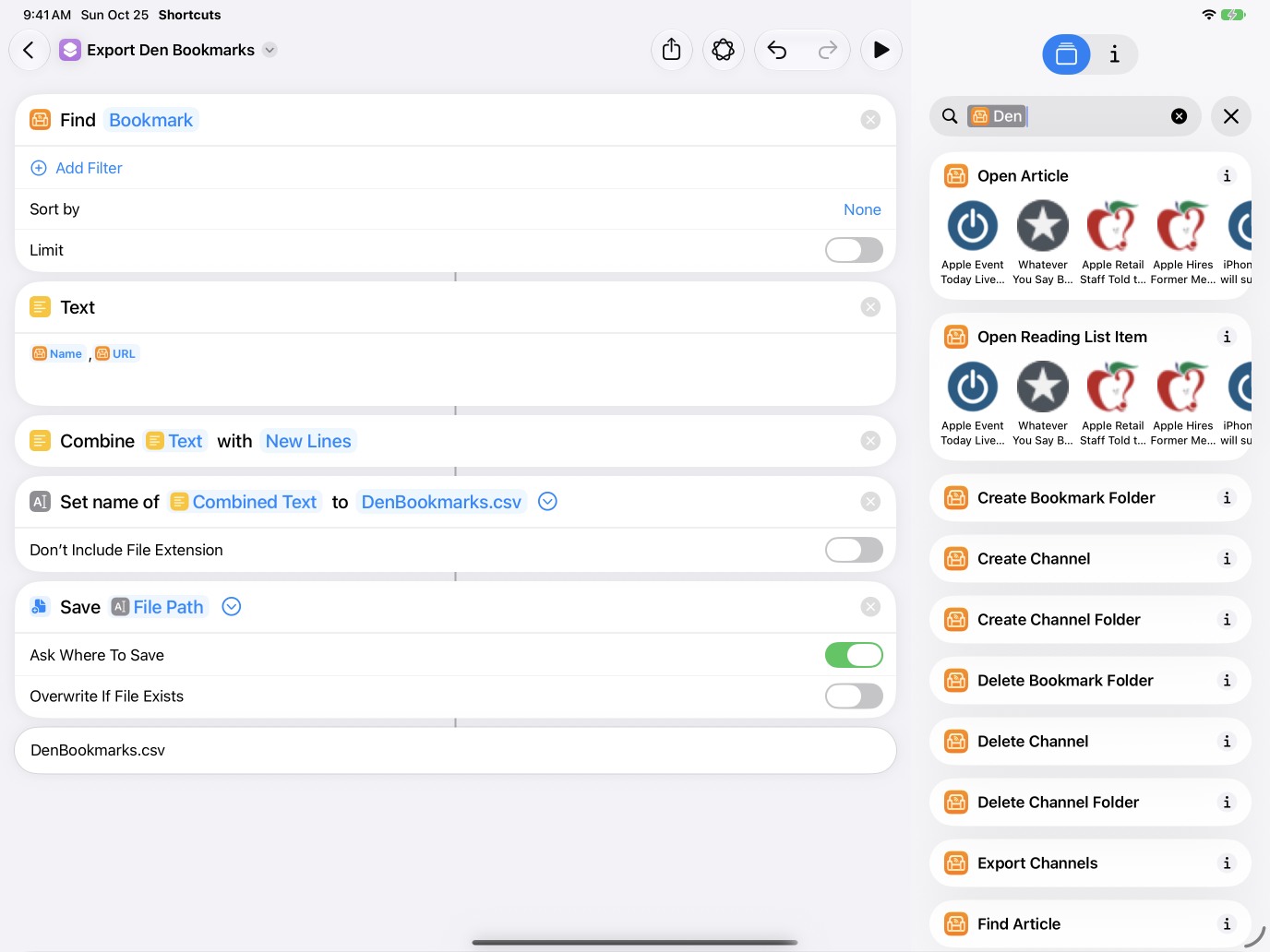Close the action search panel
Image resolution: width=1270 pixels, height=952 pixels.
(1231, 116)
